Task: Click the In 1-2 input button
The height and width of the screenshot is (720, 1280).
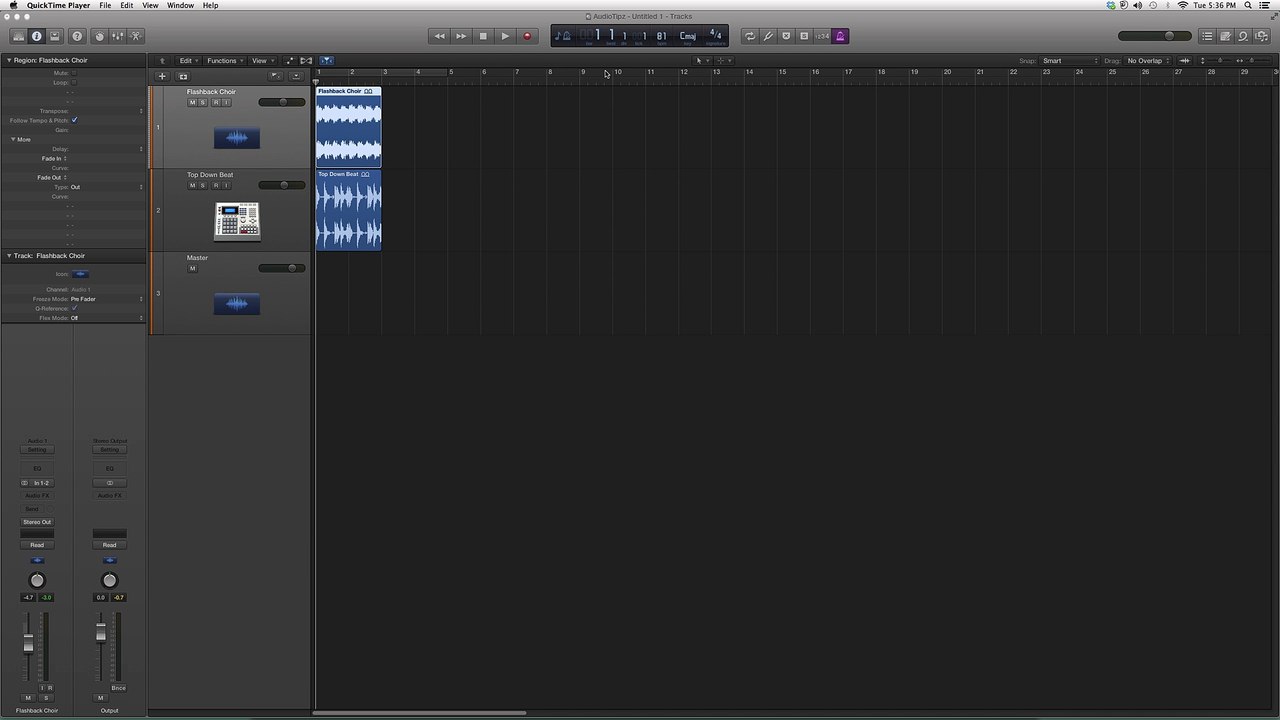Action: (41, 483)
